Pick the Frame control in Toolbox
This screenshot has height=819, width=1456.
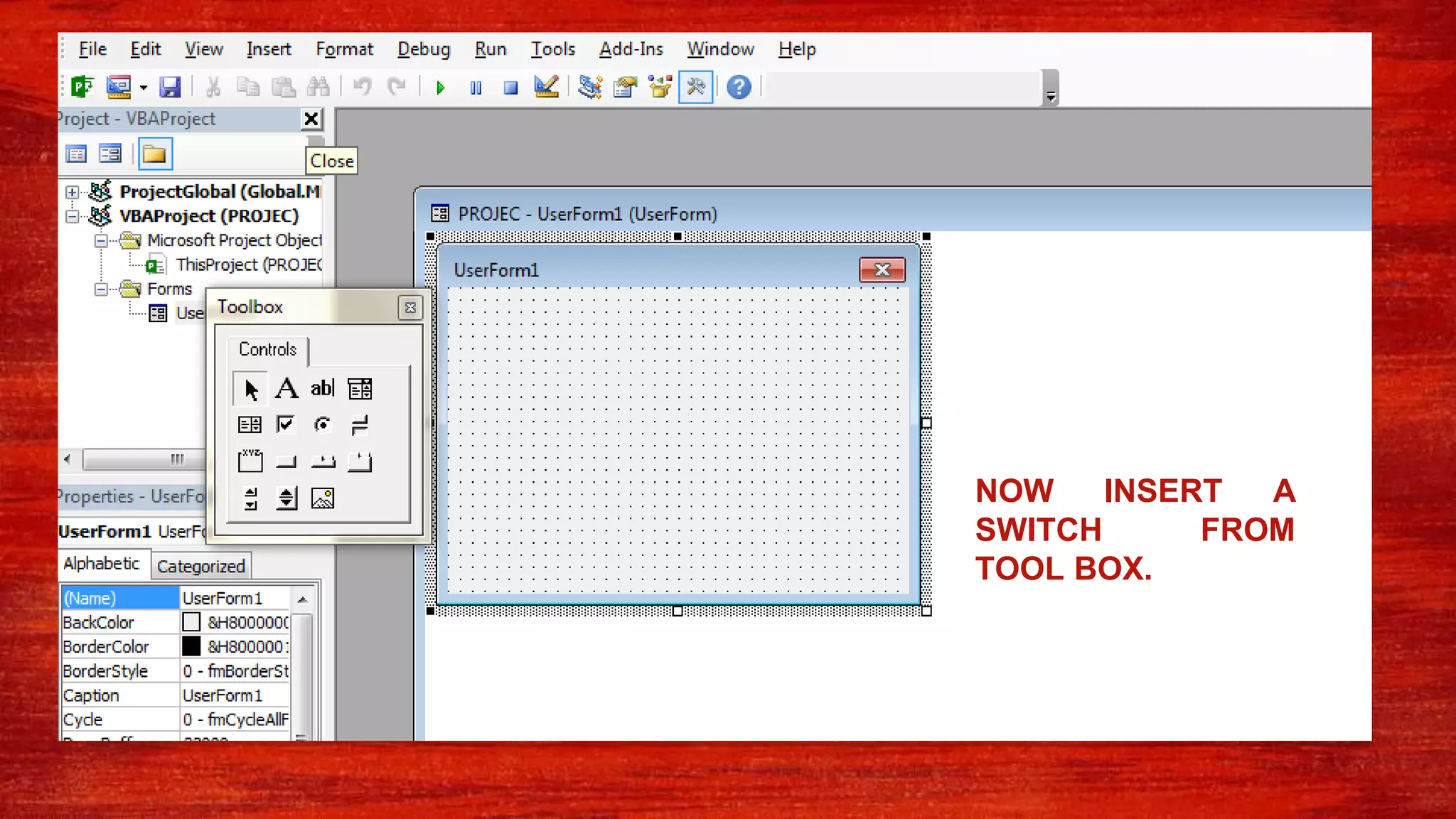(x=250, y=461)
